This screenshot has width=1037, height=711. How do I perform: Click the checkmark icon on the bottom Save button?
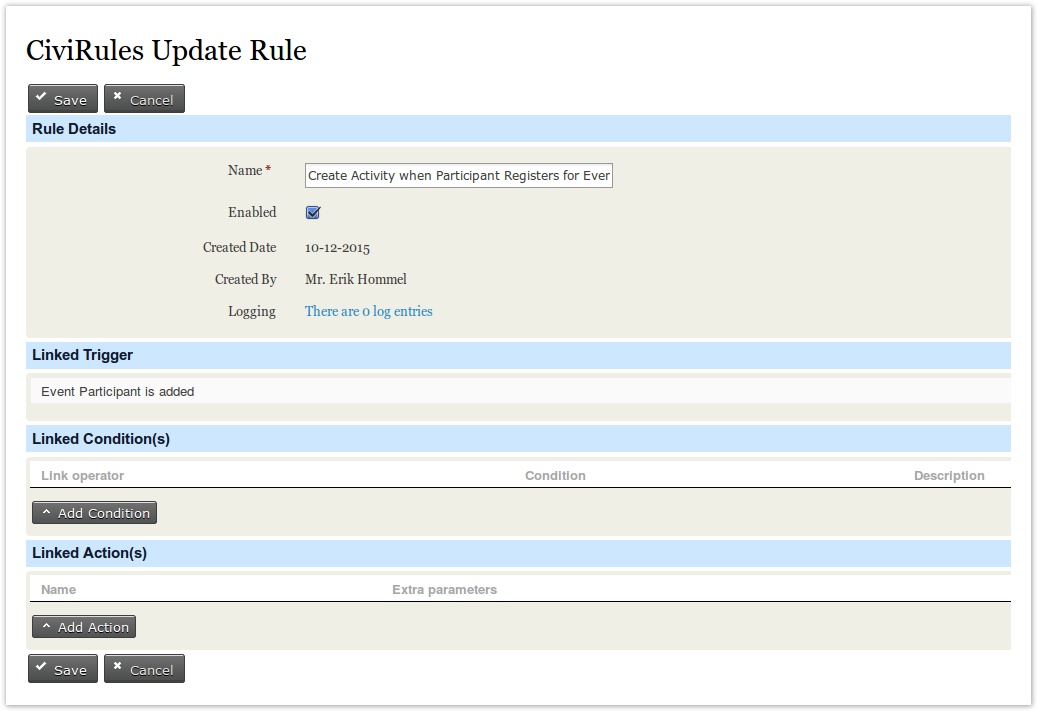(x=41, y=668)
